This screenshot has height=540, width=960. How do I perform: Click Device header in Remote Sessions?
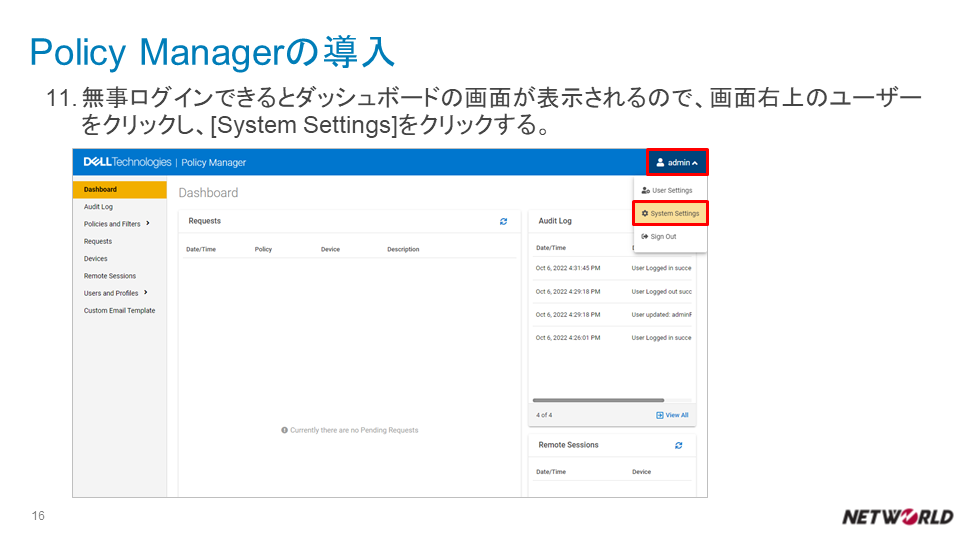642,472
